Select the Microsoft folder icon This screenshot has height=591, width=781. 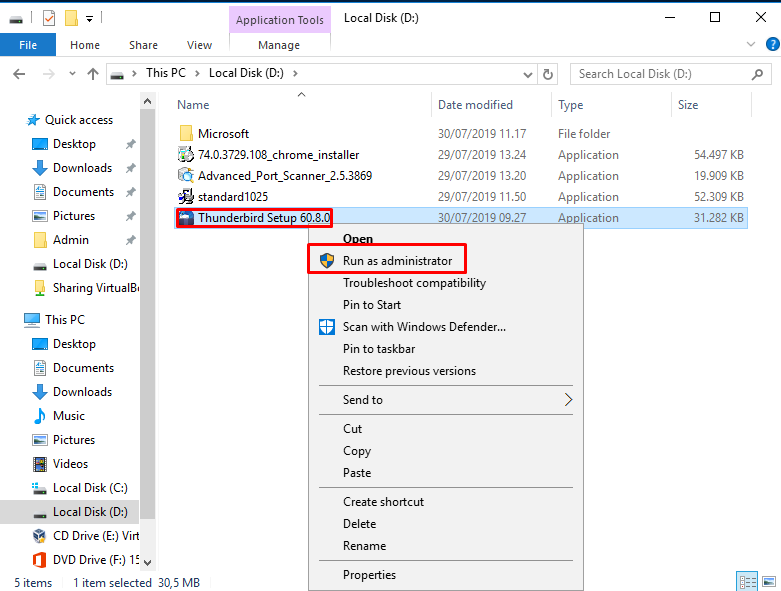point(186,133)
